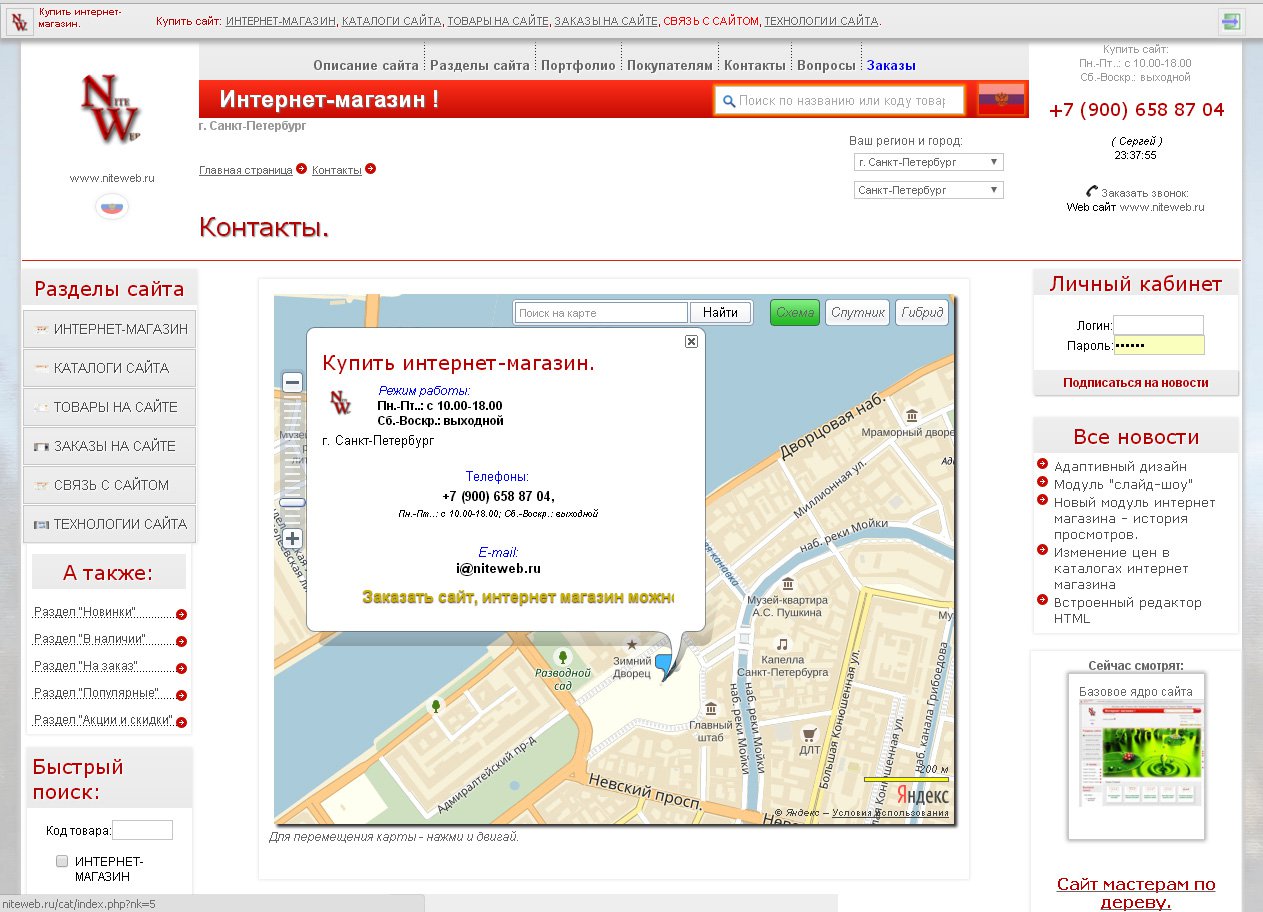
Task: Open Портфолио menu item
Action: [578, 65]
